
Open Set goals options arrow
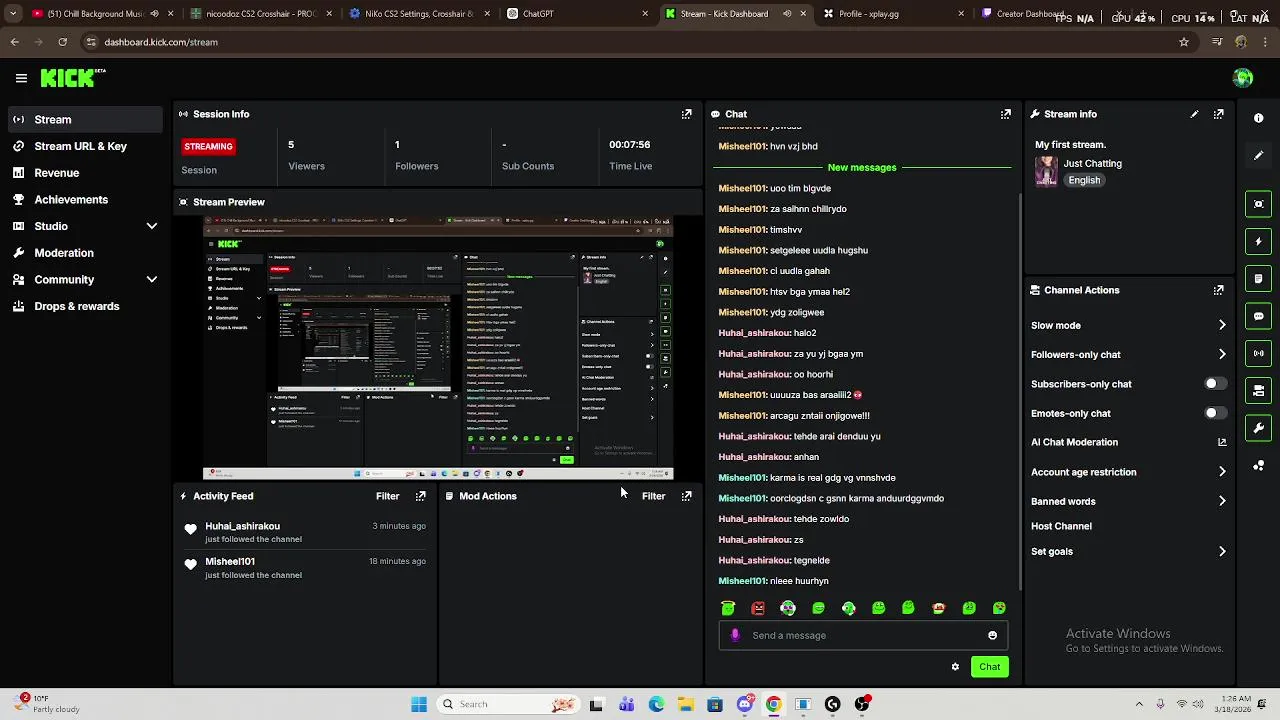pos(1222,551)
